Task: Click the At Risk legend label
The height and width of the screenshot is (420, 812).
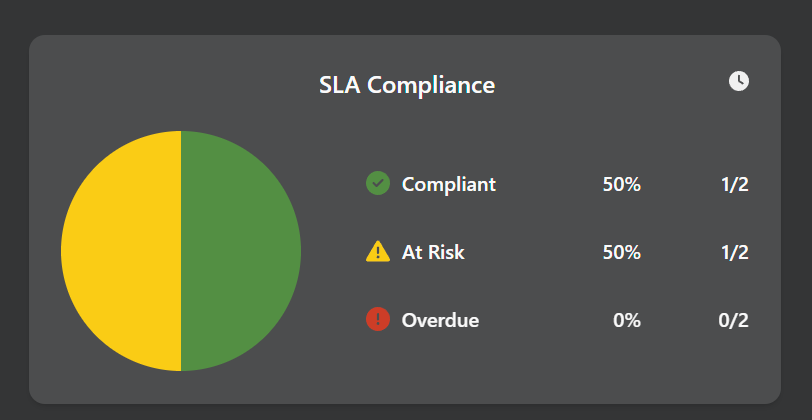Action: point(433,252)
